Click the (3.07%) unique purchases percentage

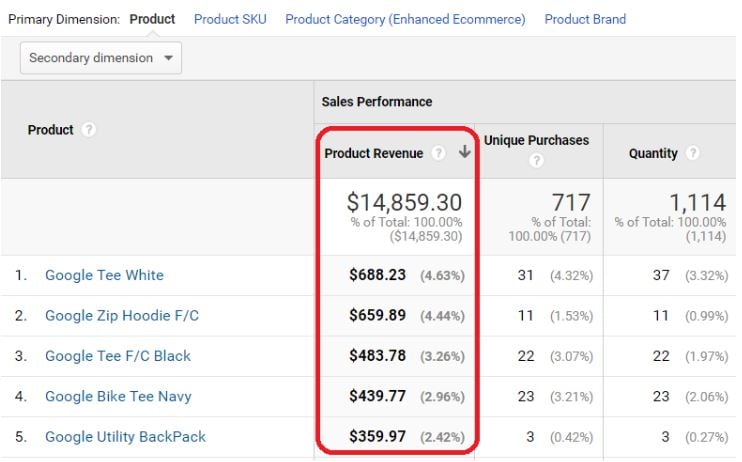tap(571, 356)
